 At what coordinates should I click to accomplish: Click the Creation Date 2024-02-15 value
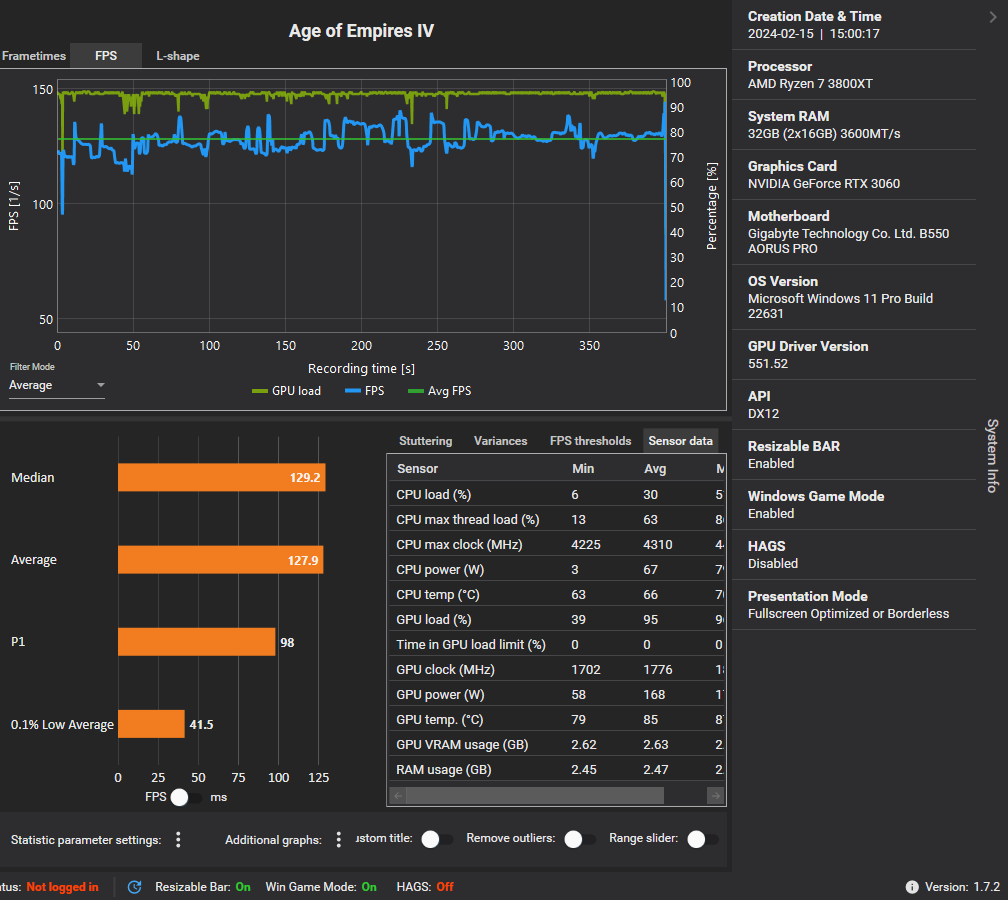click(x=814, y=34)
